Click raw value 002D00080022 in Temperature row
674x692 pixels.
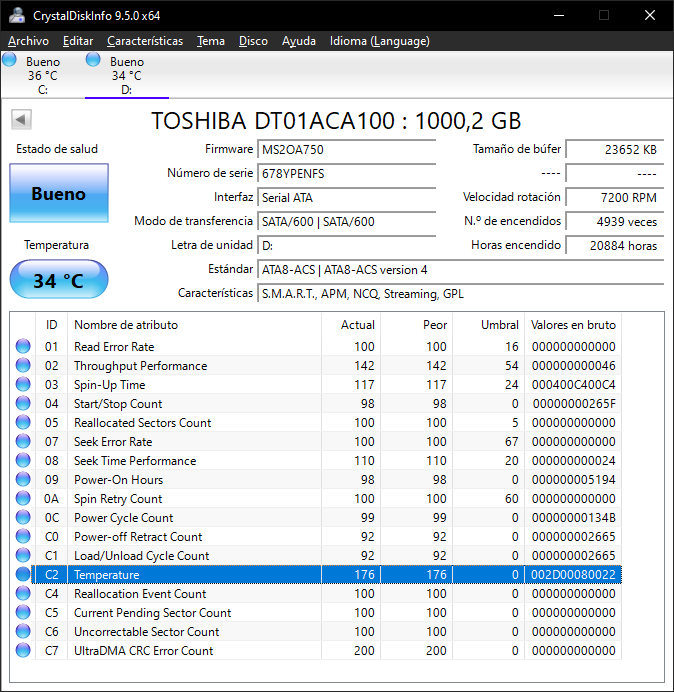pos(573,575)
